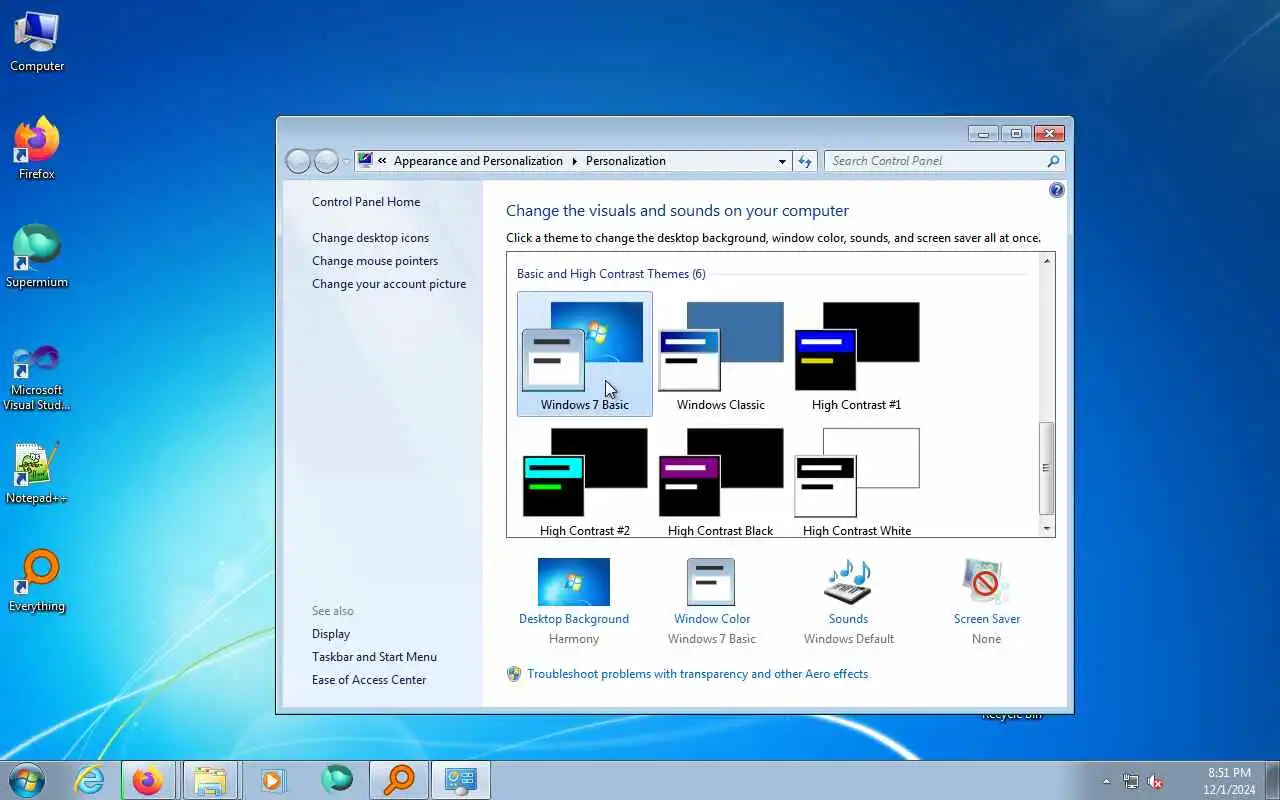The width and height of the screenshot is (1280, 800).
Task: Click Change mouse pointers link
Action: pos(375,261)
